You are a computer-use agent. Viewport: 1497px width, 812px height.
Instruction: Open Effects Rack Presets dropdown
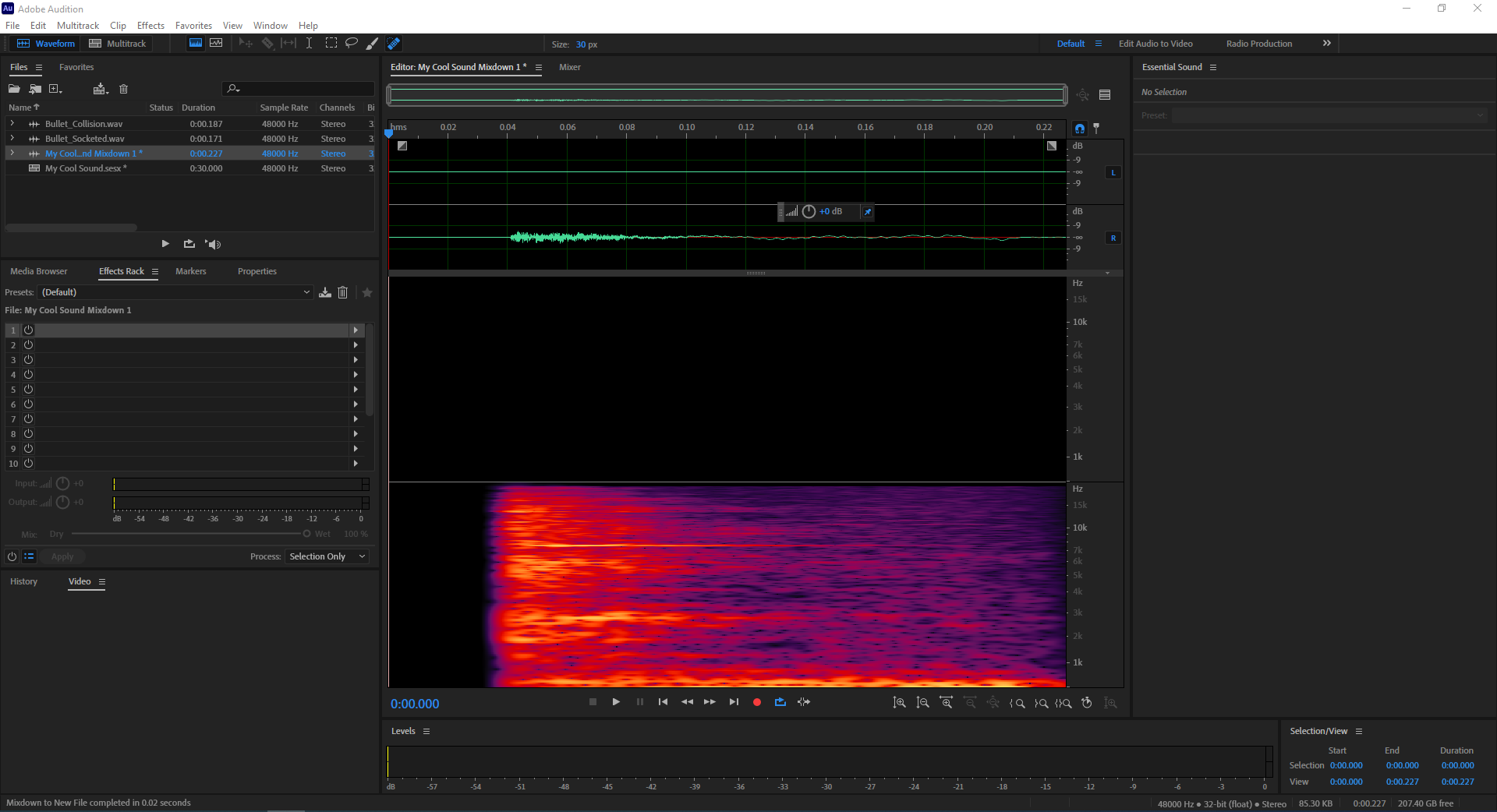click(175, 292)
